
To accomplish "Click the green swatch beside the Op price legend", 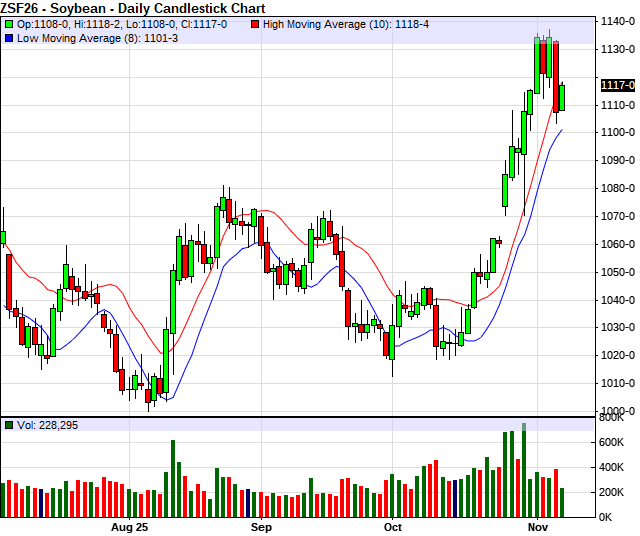I will [x=8, y=23].
